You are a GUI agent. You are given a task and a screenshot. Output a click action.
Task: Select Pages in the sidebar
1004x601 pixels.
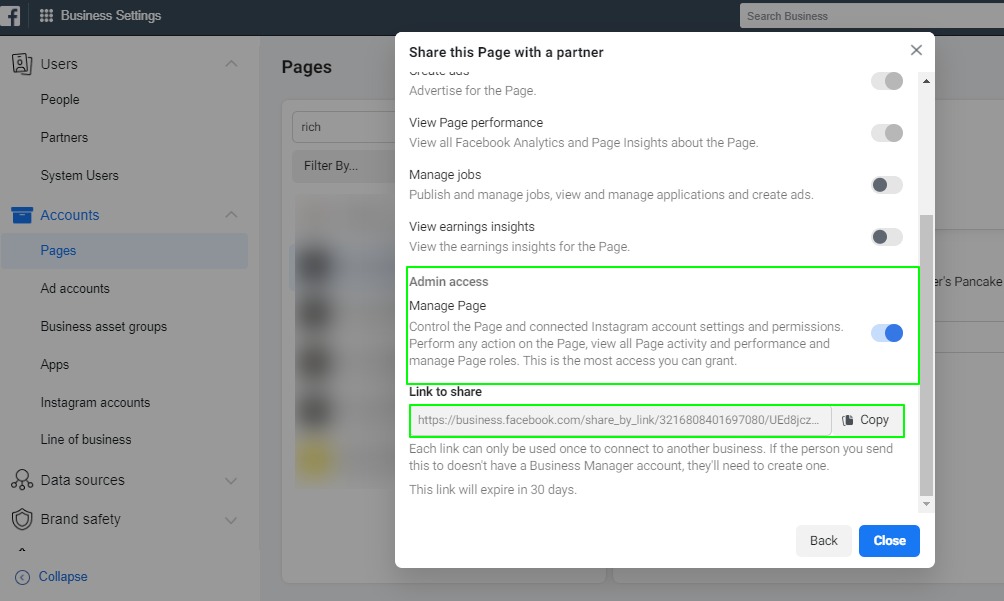[x=124, y=251]
